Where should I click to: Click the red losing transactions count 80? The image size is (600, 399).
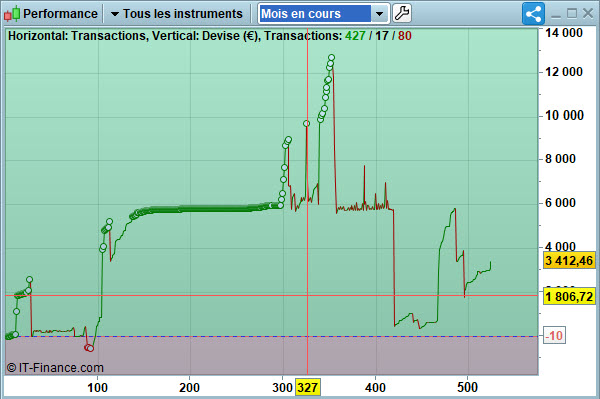[x=405, y=36]
